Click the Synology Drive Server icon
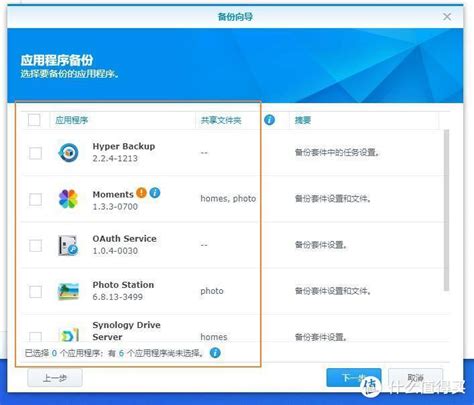 (69, 335)
